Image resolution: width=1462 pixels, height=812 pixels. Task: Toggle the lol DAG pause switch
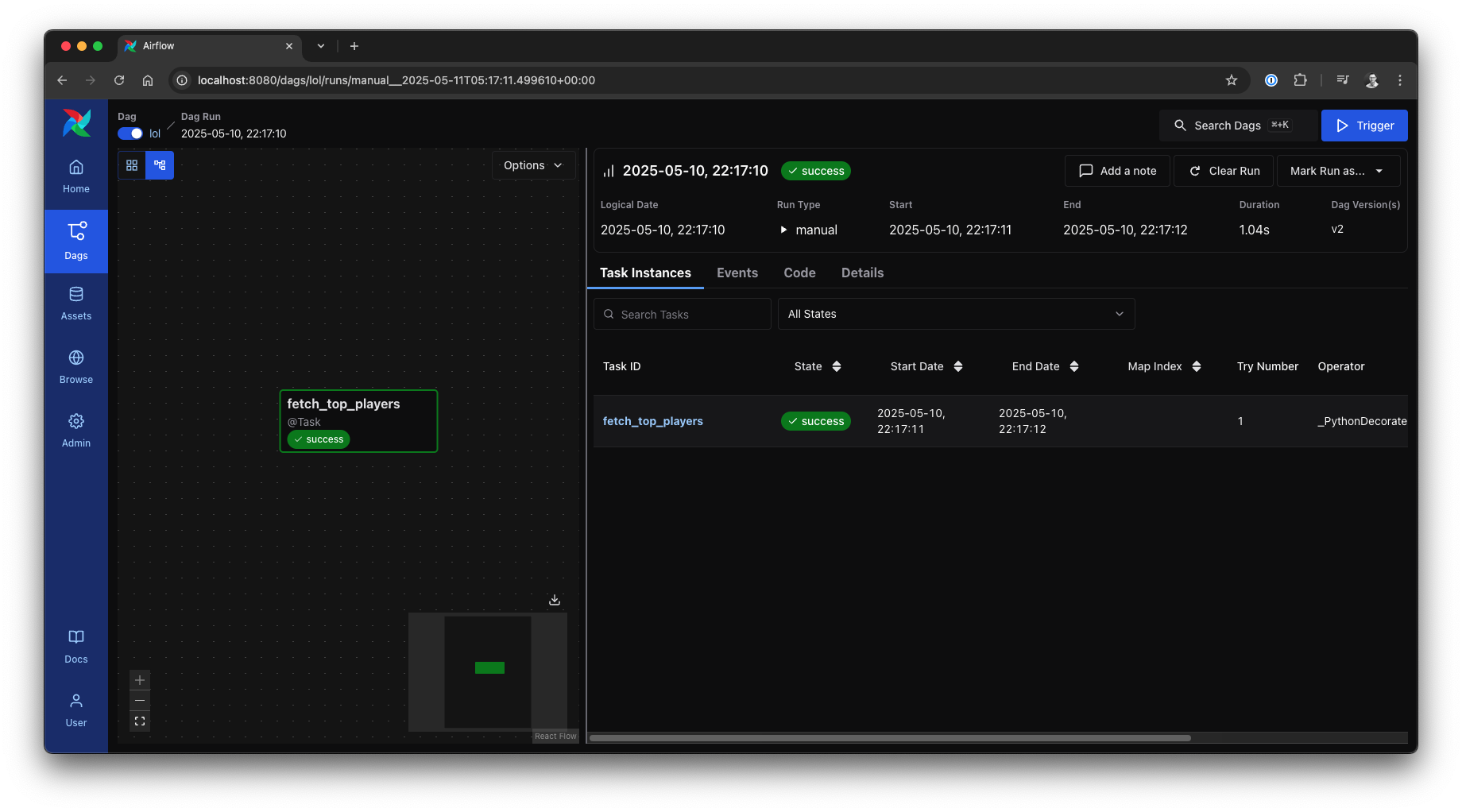tap(130, 133)
